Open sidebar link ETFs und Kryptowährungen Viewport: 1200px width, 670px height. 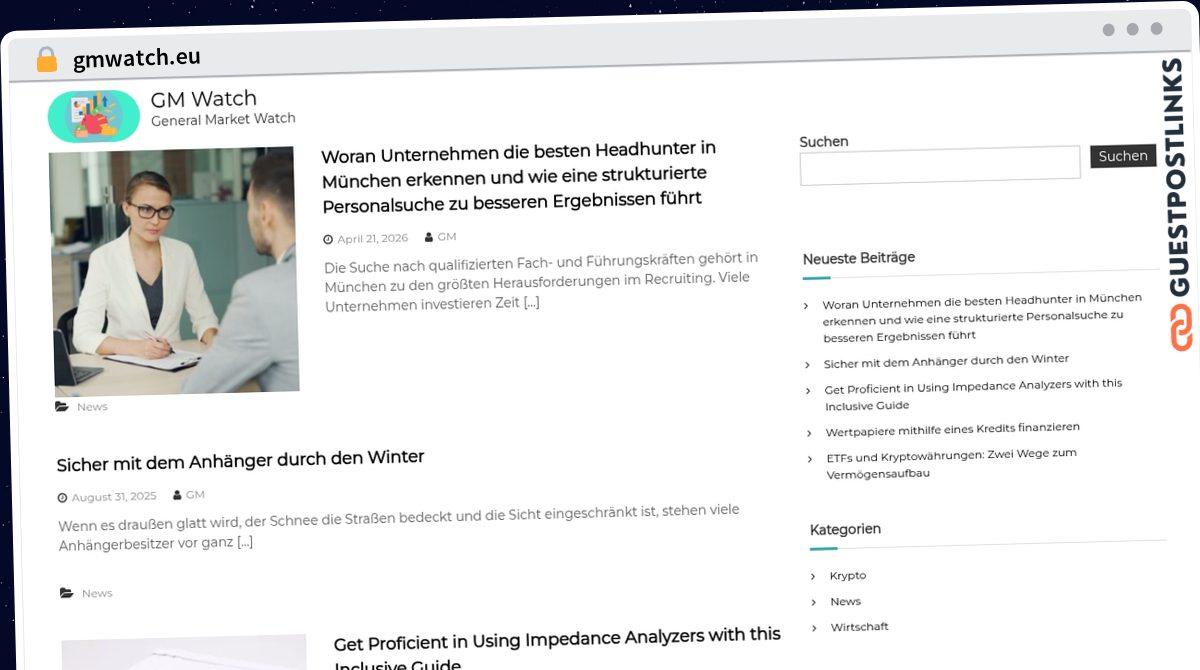(951, 463)
